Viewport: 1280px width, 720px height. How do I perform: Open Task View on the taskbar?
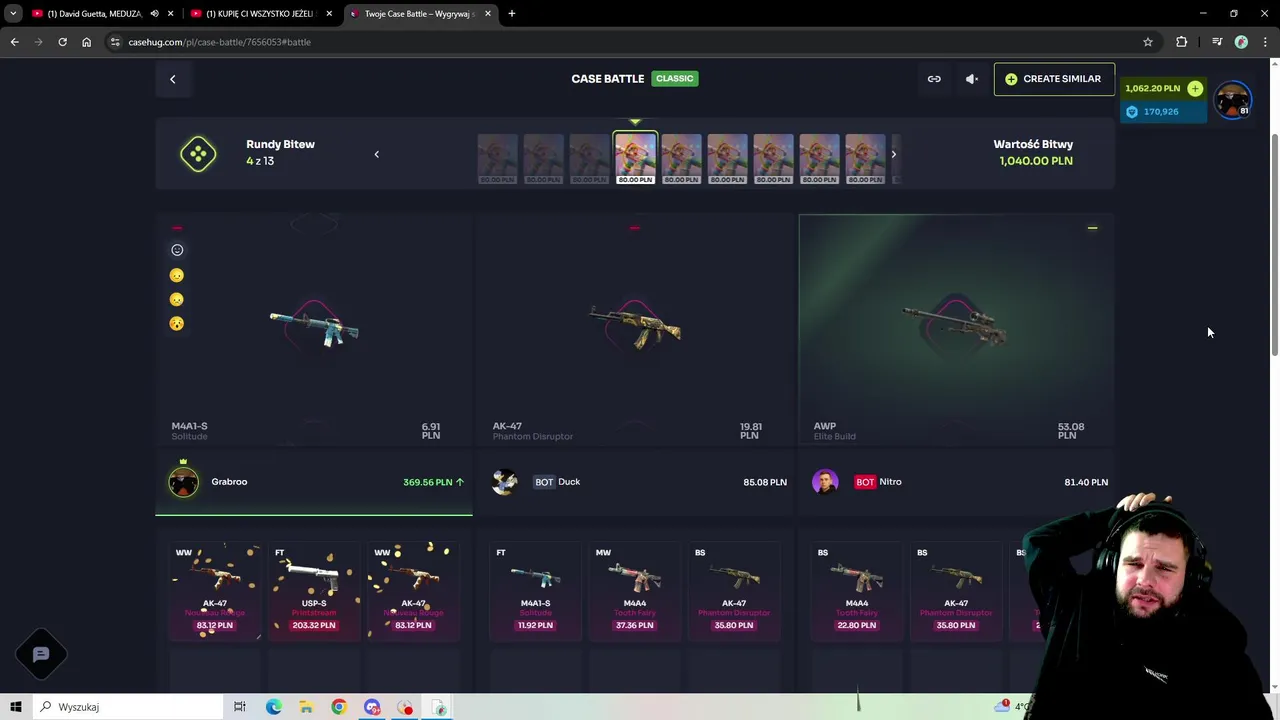click(x=240, y=707)
